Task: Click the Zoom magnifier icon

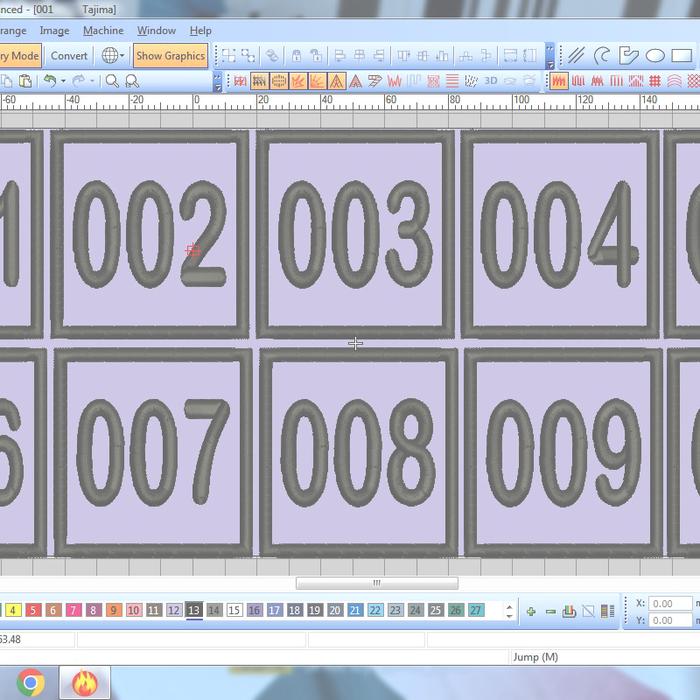Action: [x=112, y=81]
